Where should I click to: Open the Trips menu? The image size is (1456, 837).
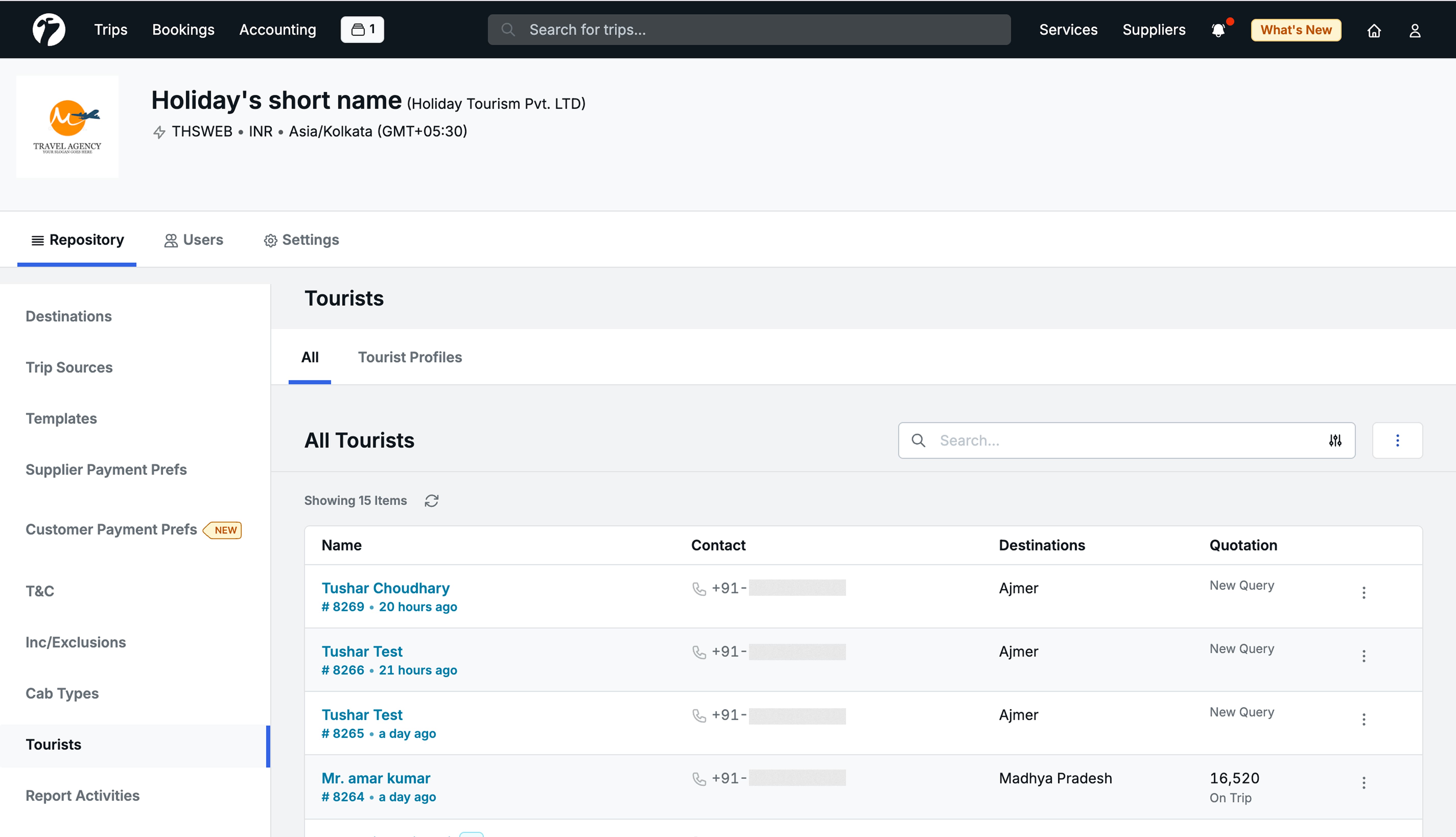pyautogui.click(x=110, y=30)
